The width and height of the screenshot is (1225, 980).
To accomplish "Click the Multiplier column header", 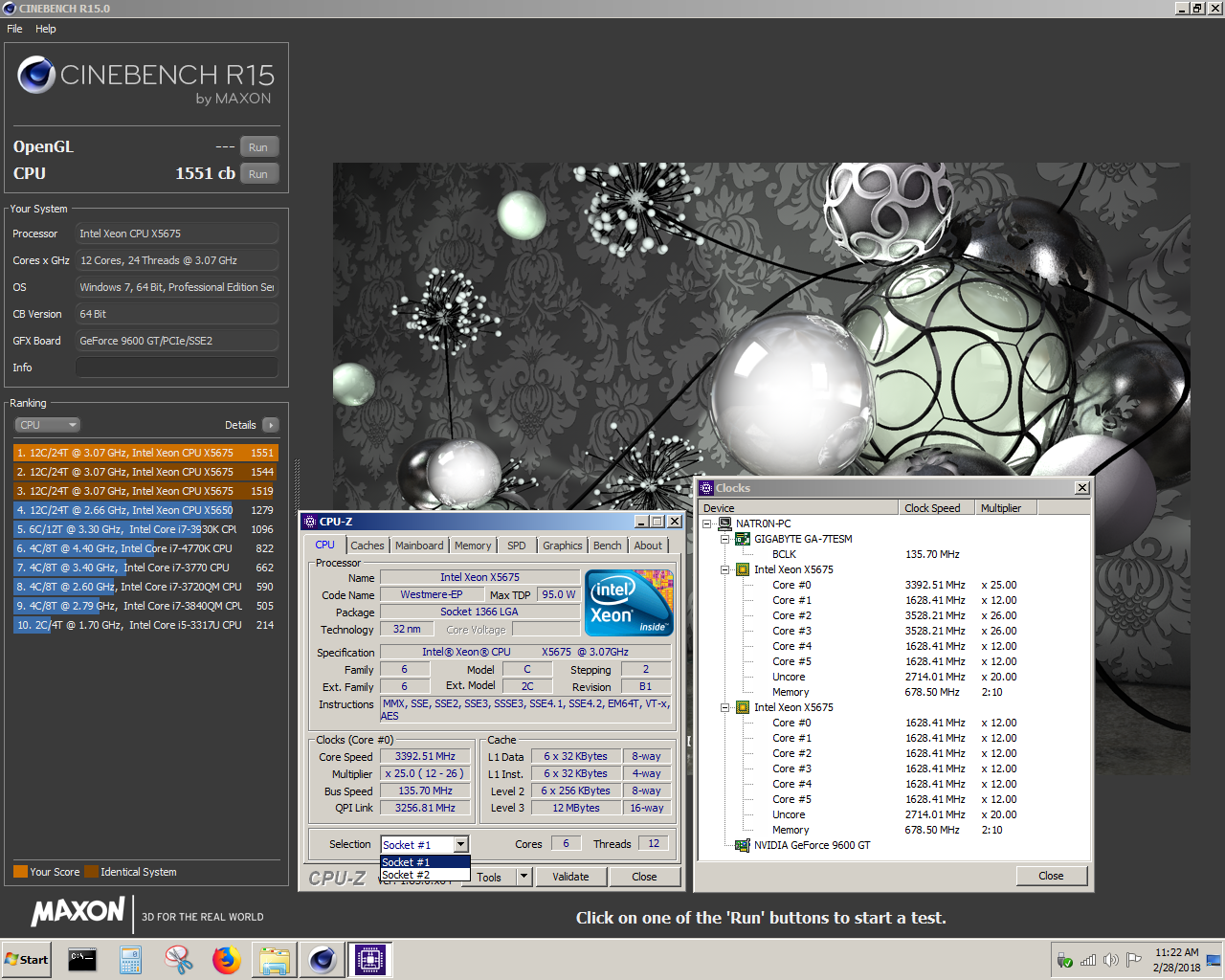I will click(1006, 508).
